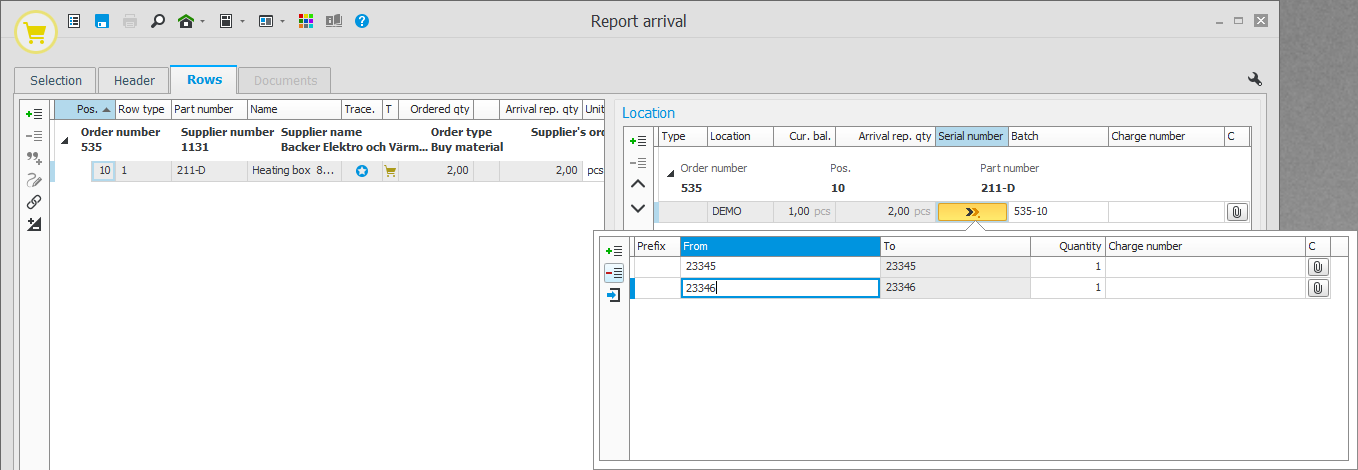The width and height of the screenshot is (1358, 470).
Task: Click the Save icon in the toolbar
Action: [x=102, y=21]
